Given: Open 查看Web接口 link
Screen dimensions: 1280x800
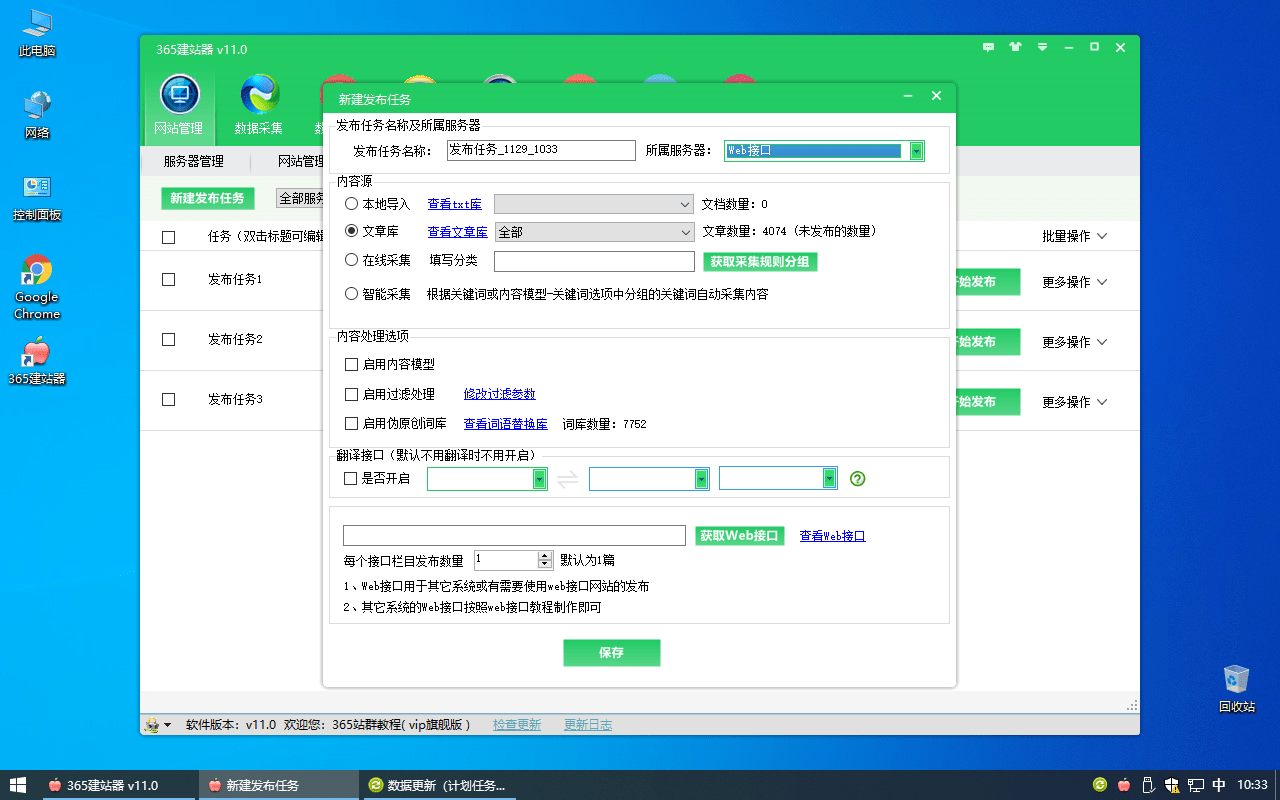Looking at the screenshot, I should 833,536.
